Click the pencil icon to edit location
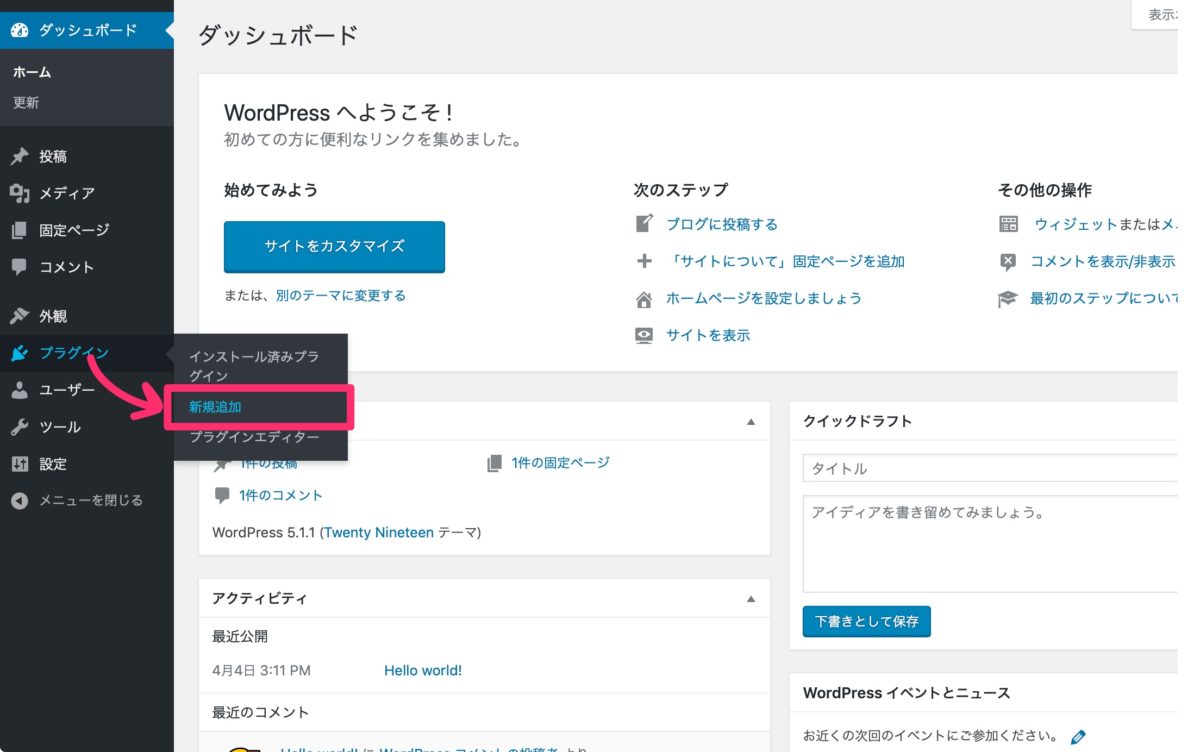The image size is (1200, 752). 1078,737
